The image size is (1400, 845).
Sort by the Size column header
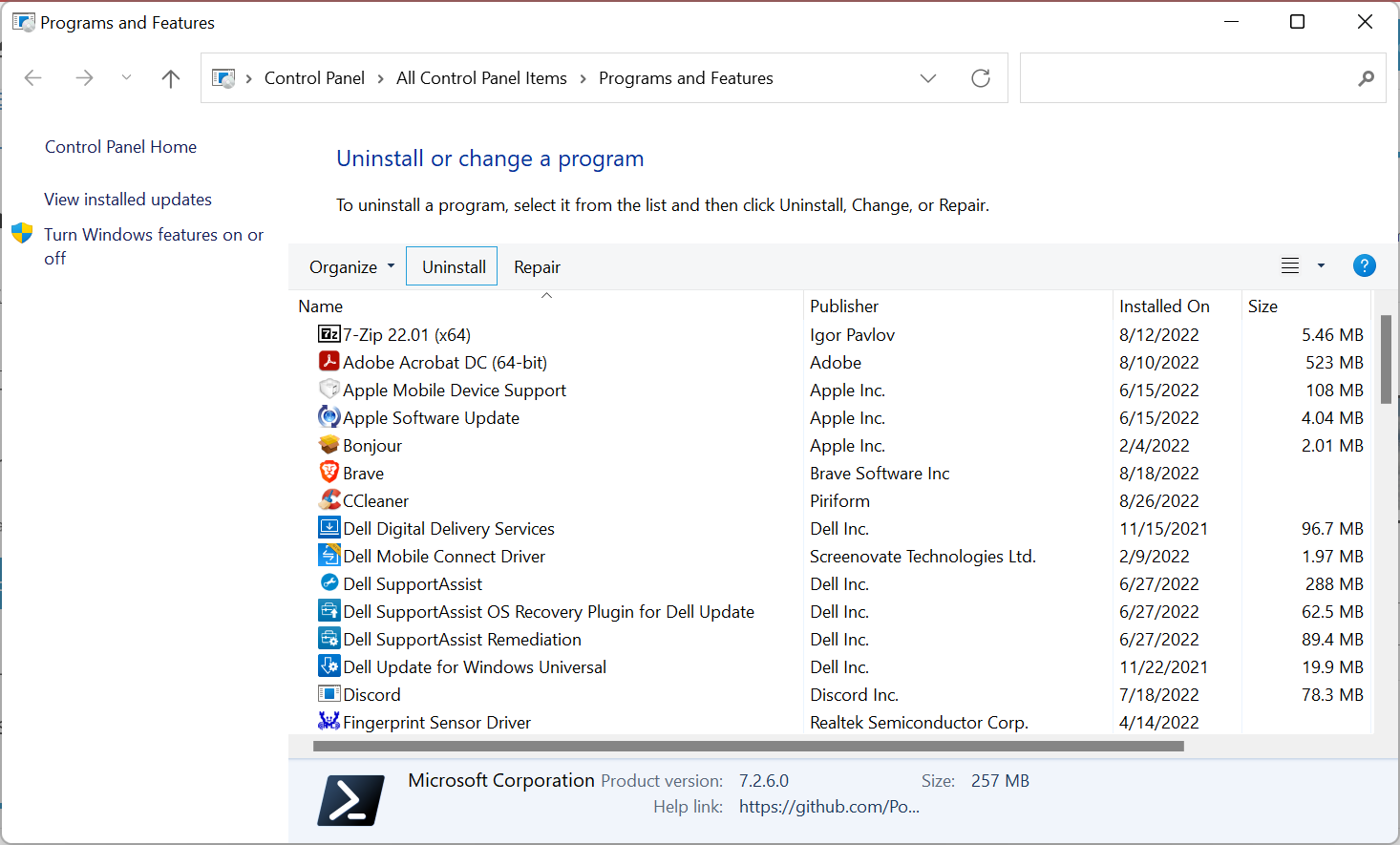click(x=1305, y=306)
